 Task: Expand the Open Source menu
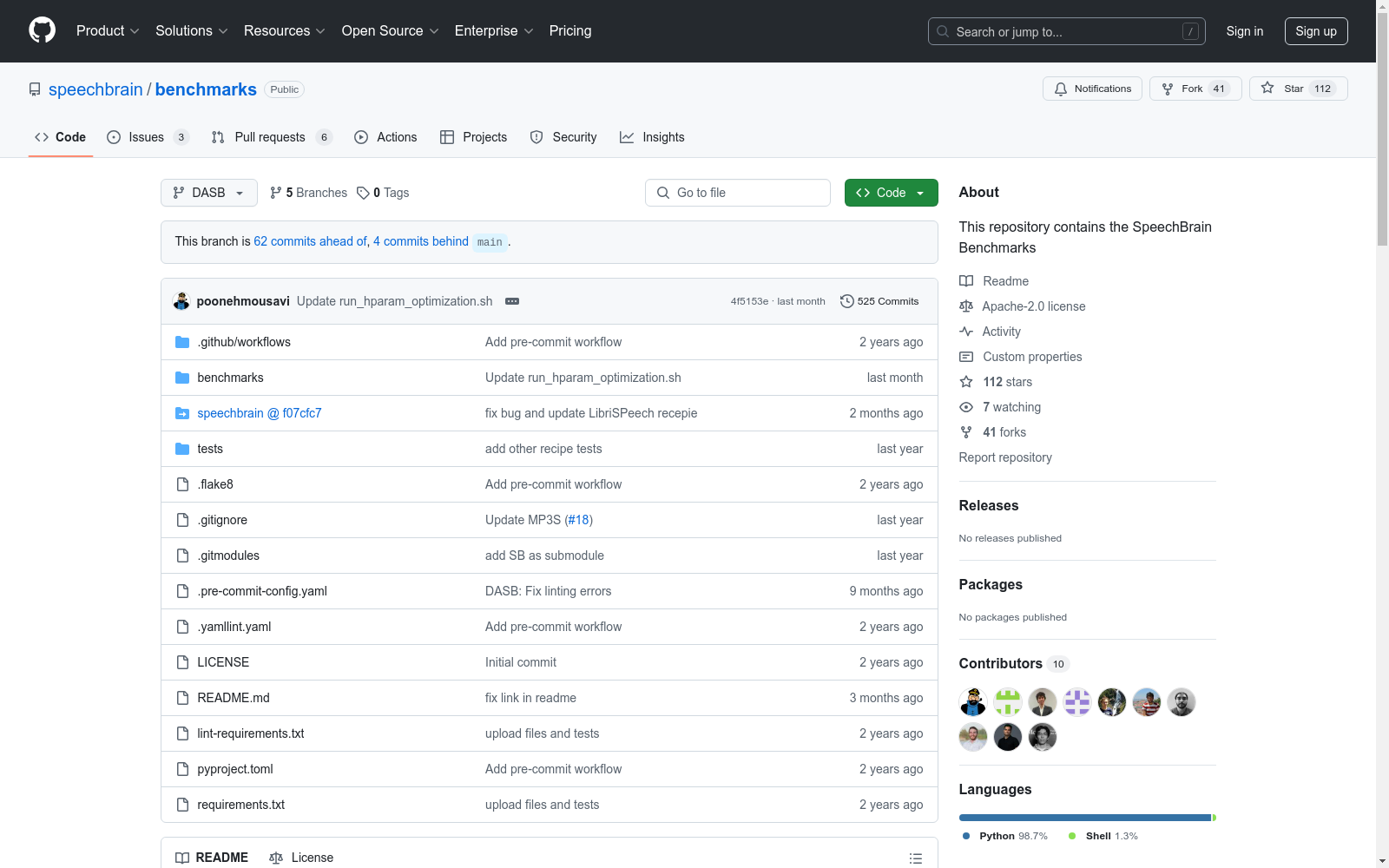coord(390,30)
